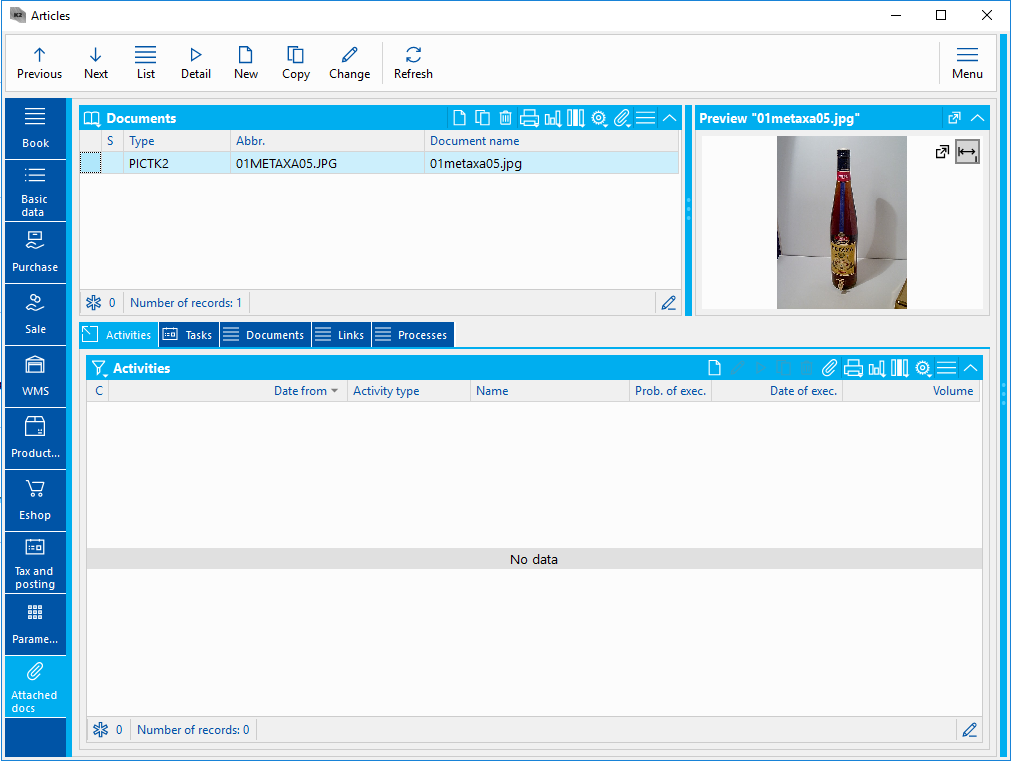
Task: Click the Change button in toolbar
Action: [349, 62]
